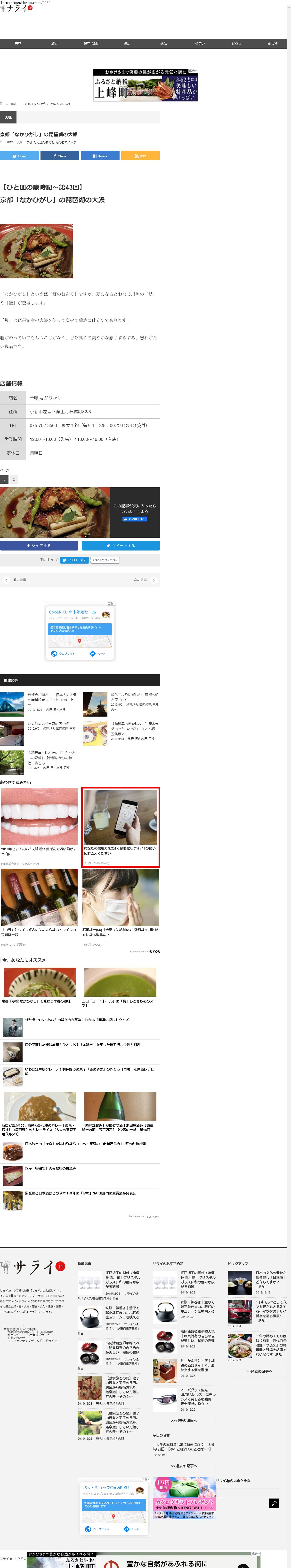The image size is (291, 1568).
Task: Open the orange RSS feed button
Action: pyautogui.click(x=140, y=156)
